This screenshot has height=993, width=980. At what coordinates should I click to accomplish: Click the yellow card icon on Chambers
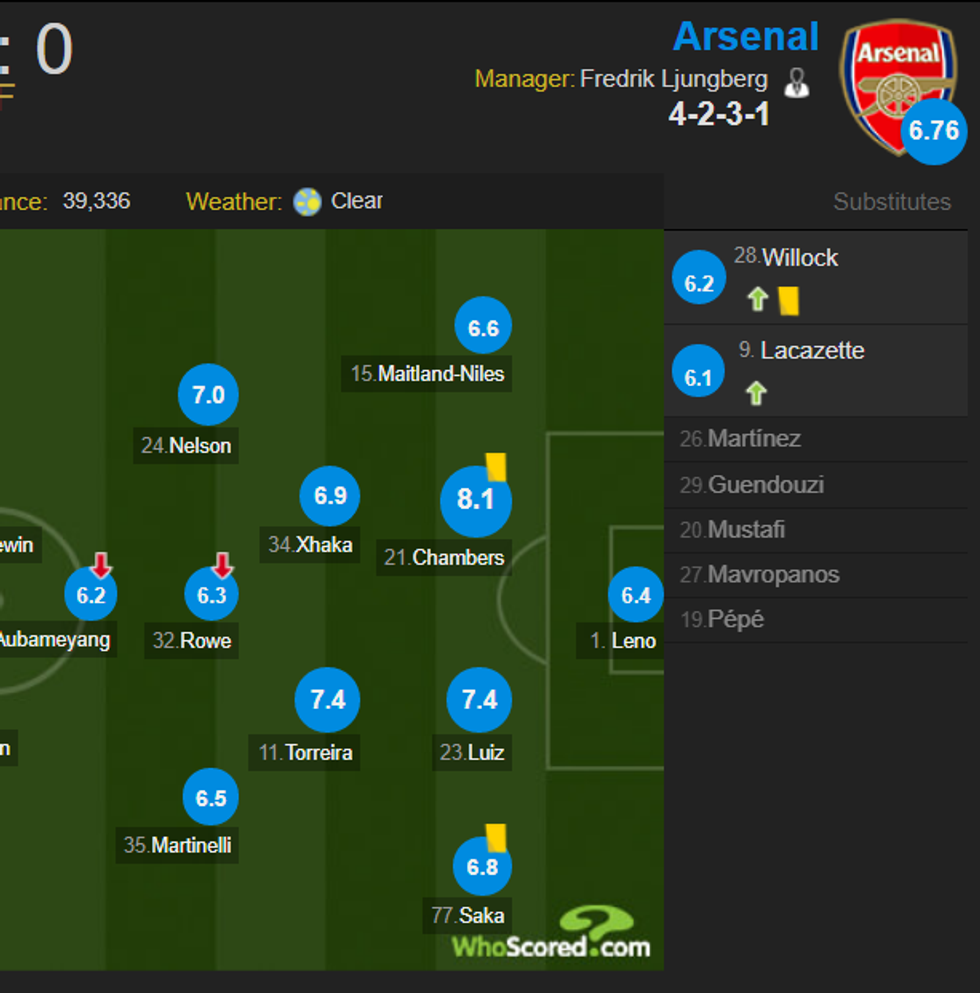point(496,467)
